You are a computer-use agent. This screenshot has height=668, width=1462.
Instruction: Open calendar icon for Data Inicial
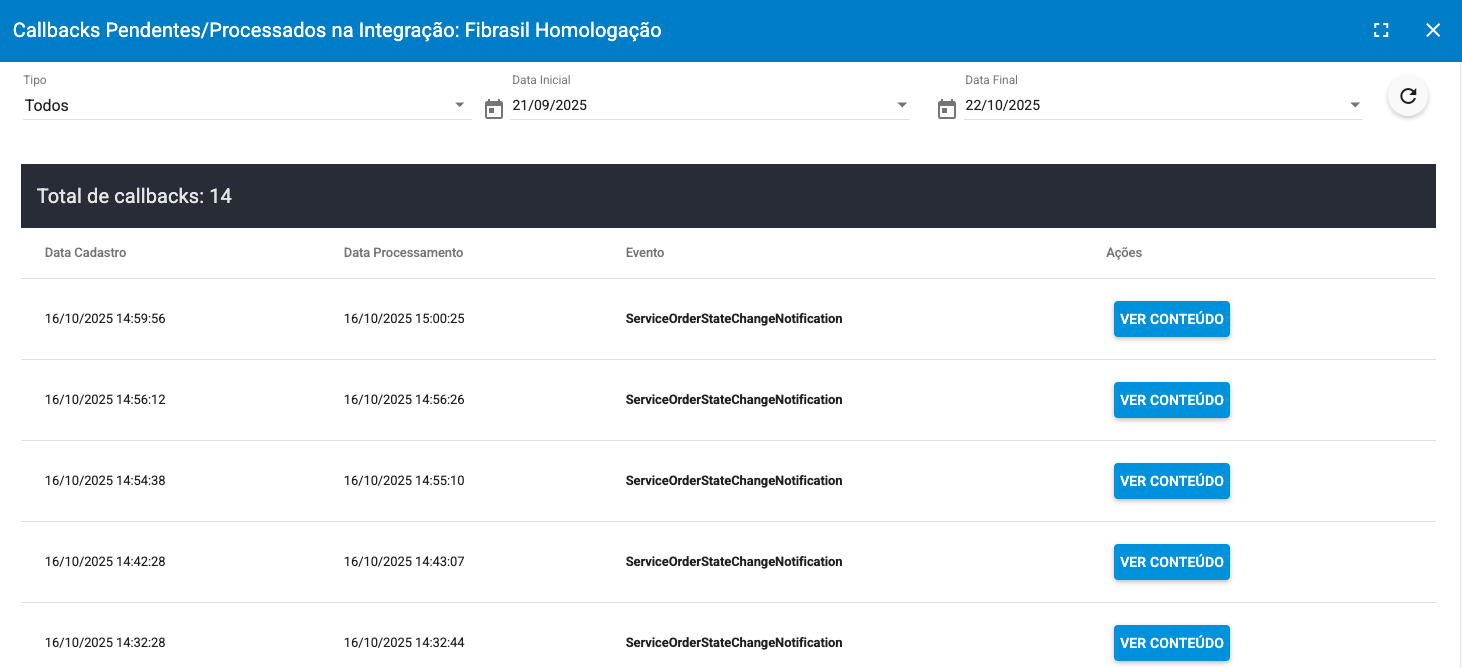click(x=494, y=109)
